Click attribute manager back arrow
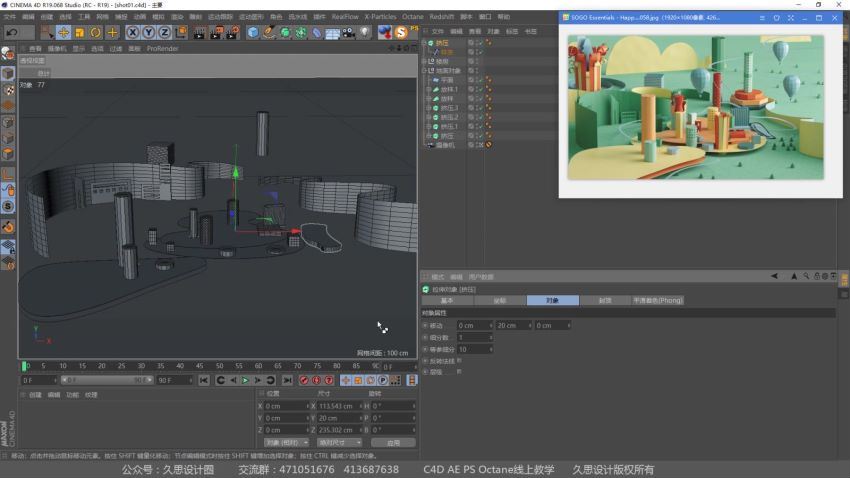The height and width of the screenshot is (478, 850). coord(774,276)
